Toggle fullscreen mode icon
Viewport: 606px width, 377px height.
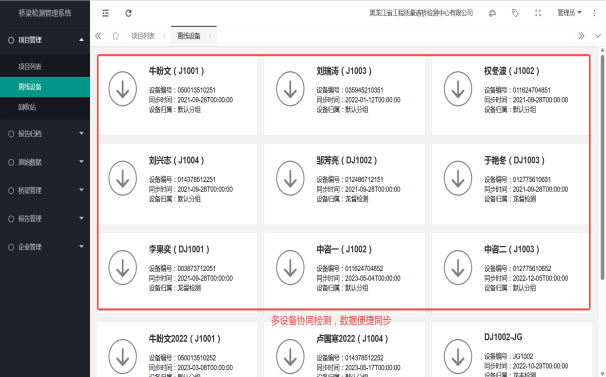[x=538, y=13]
